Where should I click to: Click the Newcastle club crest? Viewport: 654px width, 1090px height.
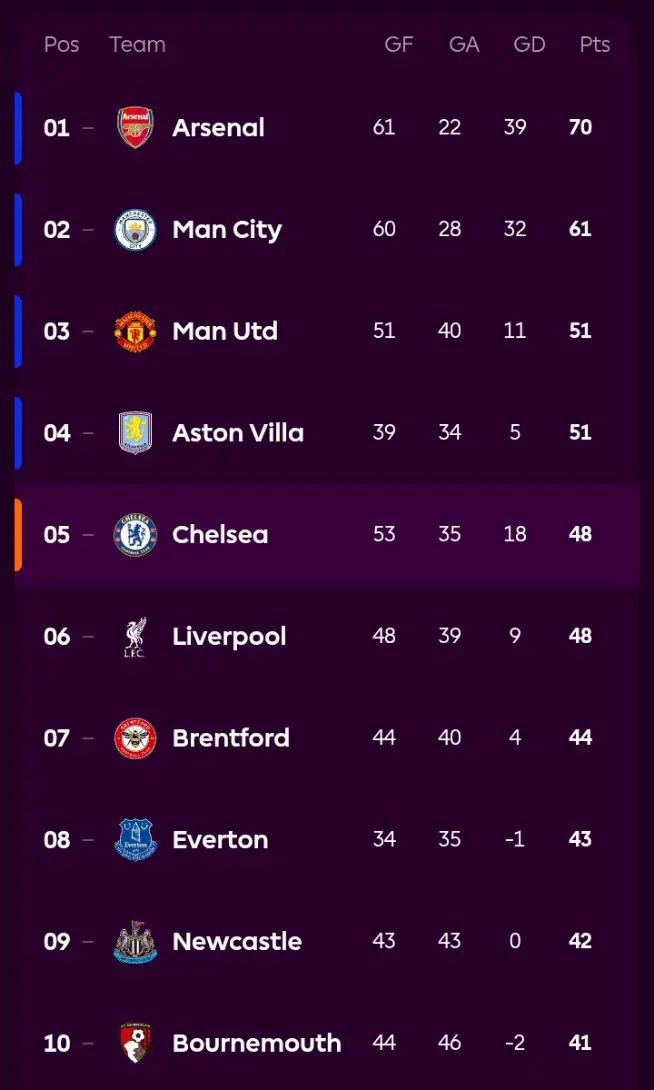tap(135, 942)
